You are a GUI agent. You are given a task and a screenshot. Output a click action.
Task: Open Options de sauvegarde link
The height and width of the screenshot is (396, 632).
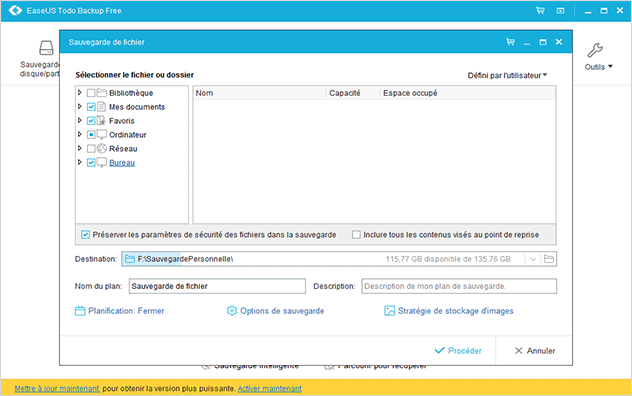click(x=282, y=311)
